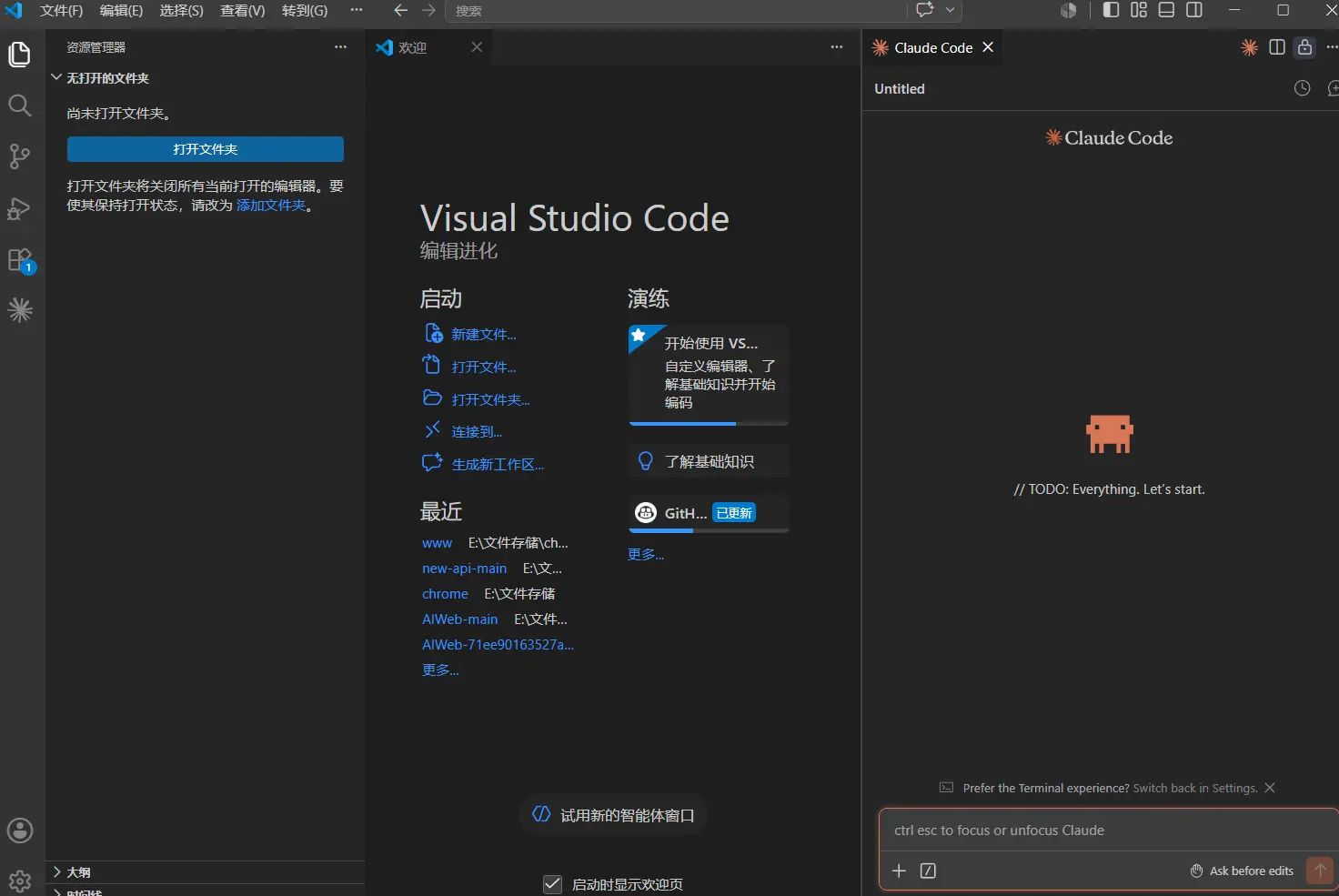Open the Source Control view
The width and height of the screenshot is (1339, 896).
click(x=20, y=156)
